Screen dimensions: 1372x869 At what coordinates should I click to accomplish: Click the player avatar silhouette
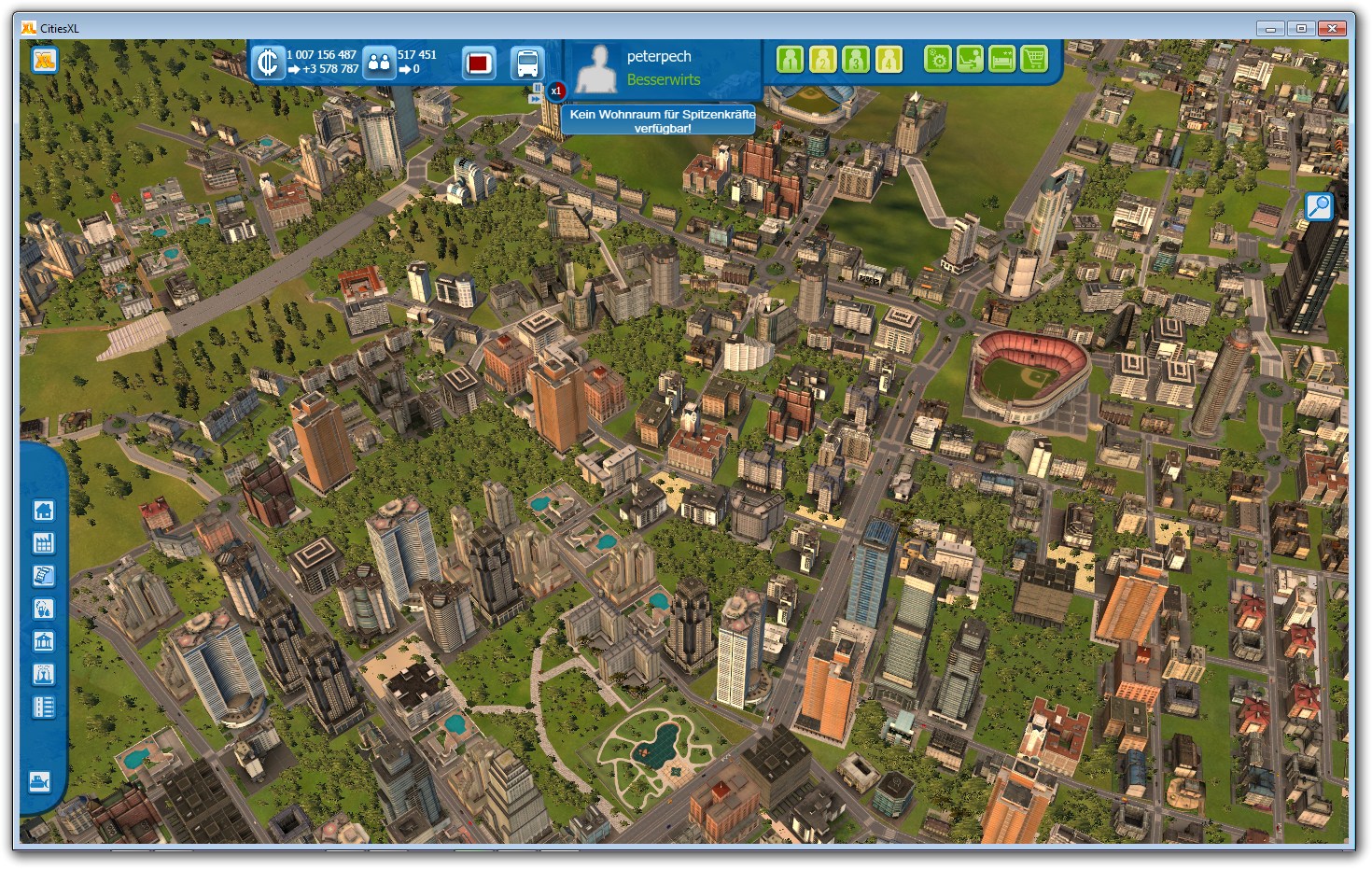click(x=596, y=70)
